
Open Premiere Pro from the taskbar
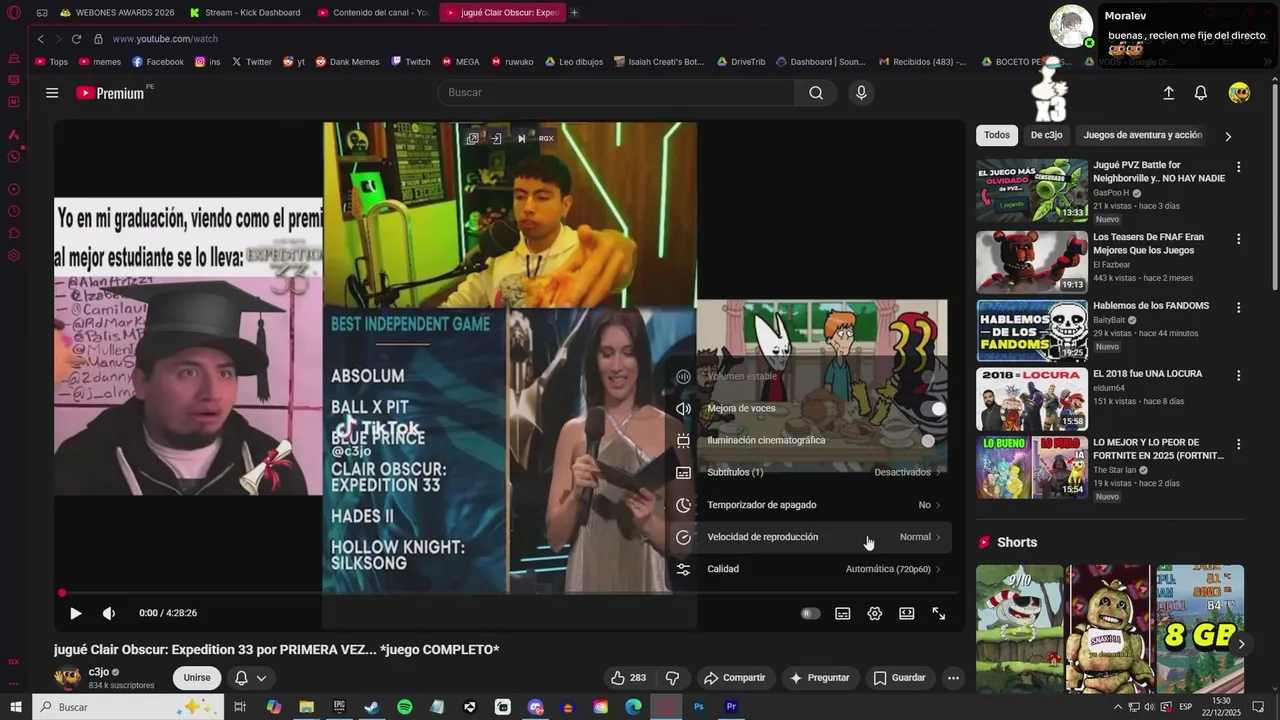(731, 707)
